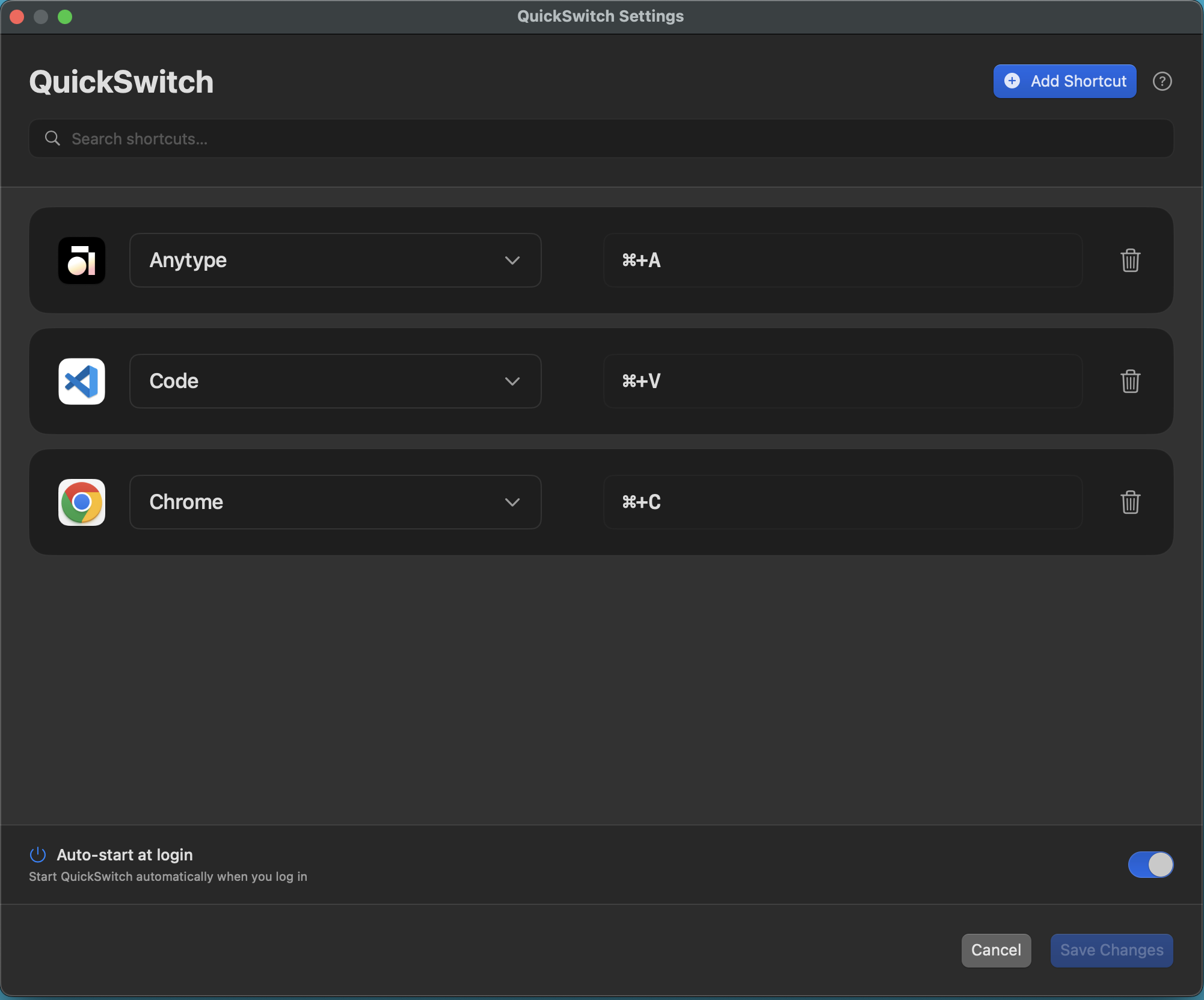This screenshot has height=1000, width=1204.
Task: Delete the Chrome shortcut with trash icon
Action: pos(1130,502)
